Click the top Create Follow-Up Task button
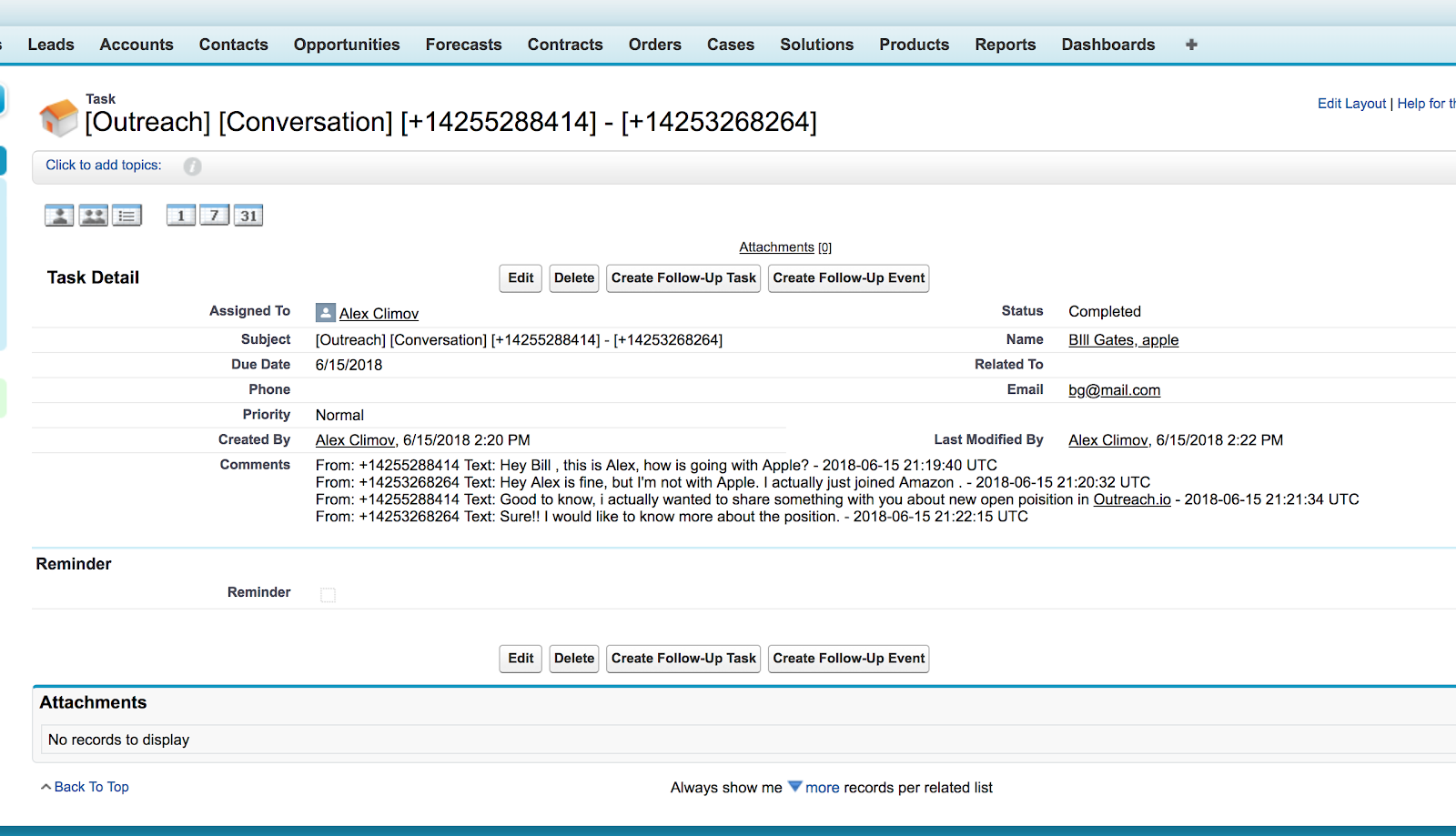1456x836 pixels. pos(683,278)
